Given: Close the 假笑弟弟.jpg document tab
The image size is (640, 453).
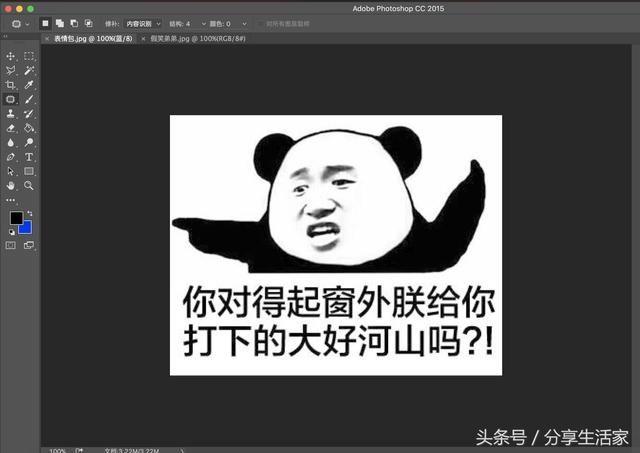Looking at the screenshot, I should click(143, 39).
